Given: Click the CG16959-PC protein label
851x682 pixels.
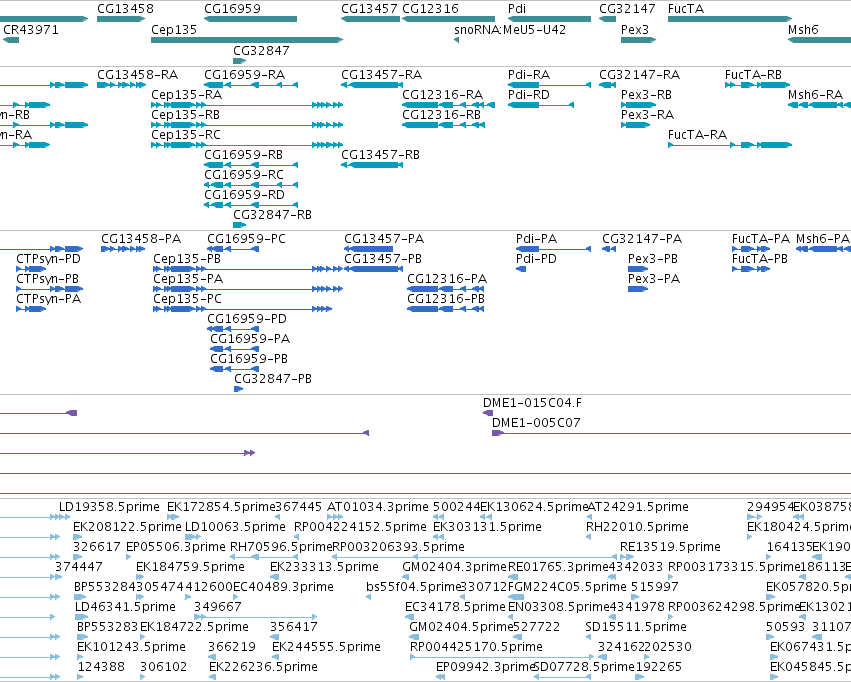Looking at the screenshot, I should tap(246, 239).
